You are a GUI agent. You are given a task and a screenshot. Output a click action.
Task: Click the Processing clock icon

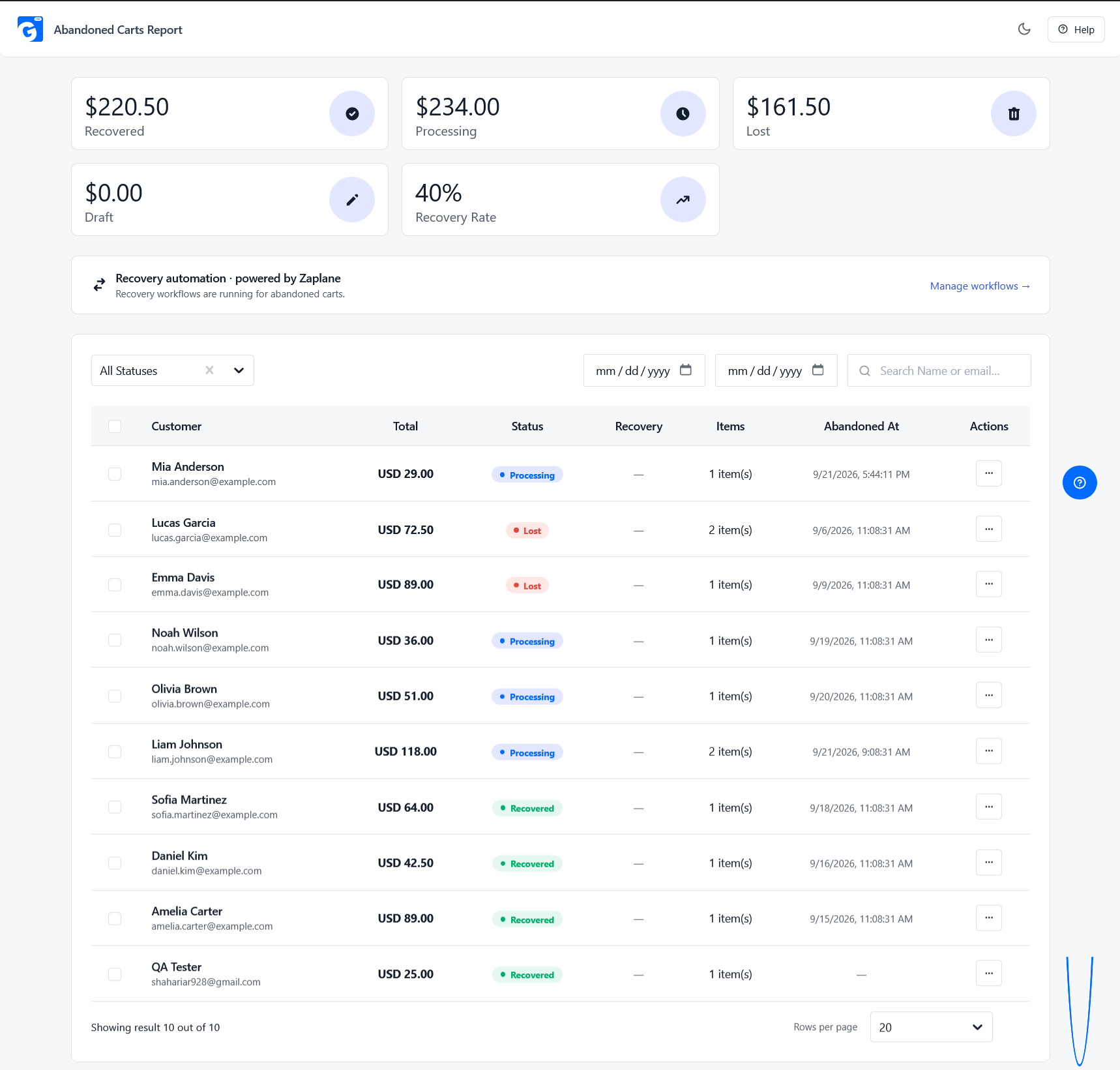coord(683,113)
